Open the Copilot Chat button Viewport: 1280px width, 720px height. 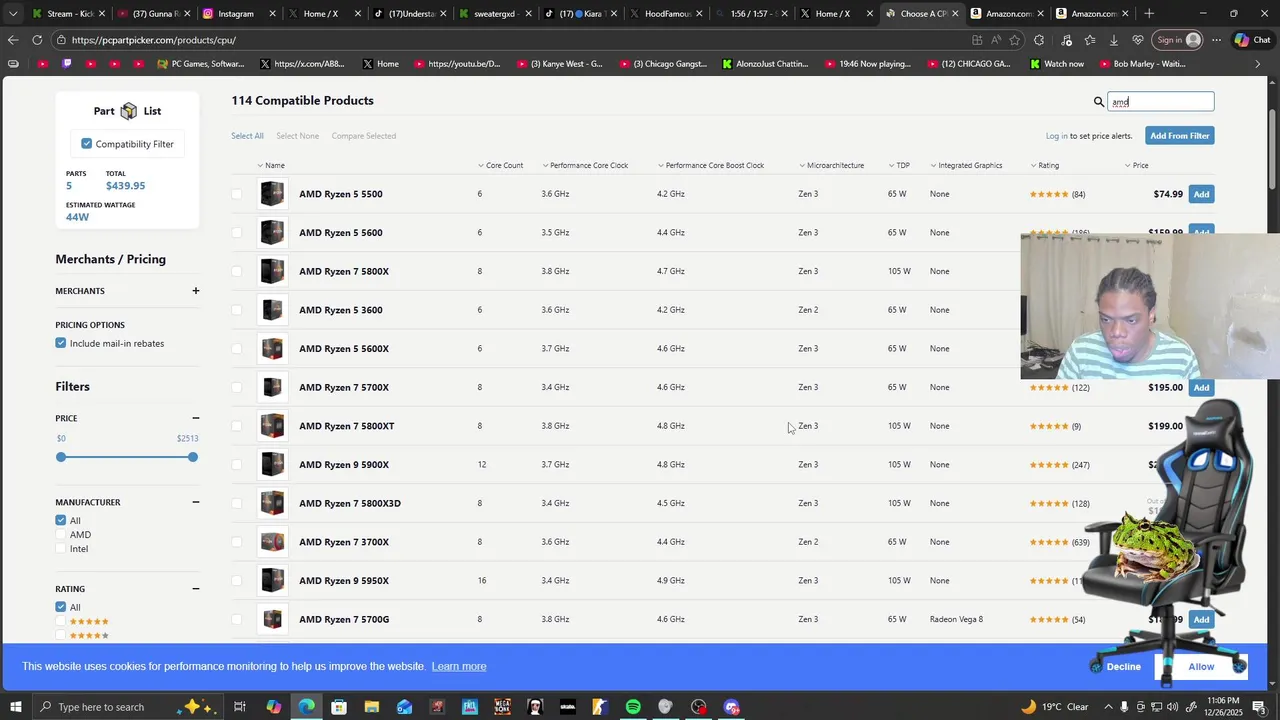[x=1252, y=40]
